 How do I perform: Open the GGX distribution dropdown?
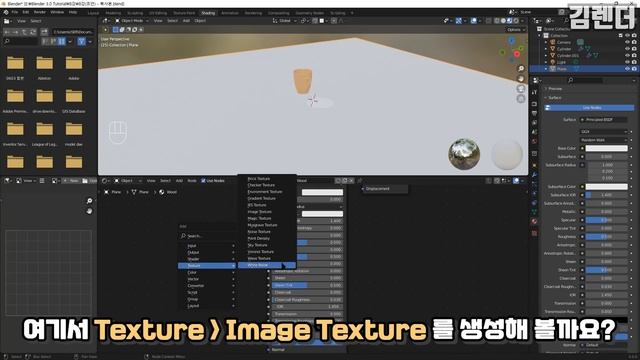(x=603, y=131)
